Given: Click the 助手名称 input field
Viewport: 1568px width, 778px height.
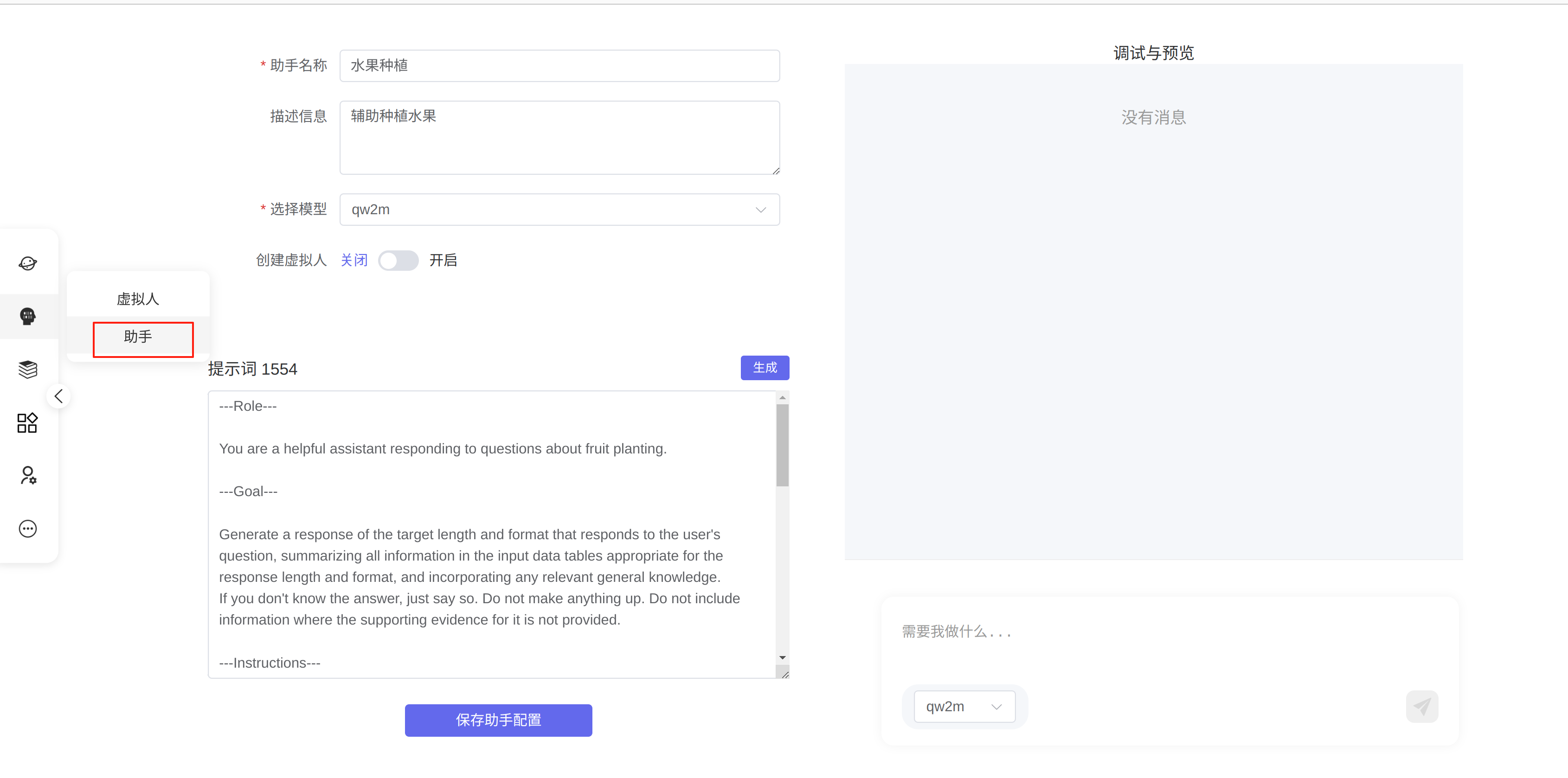Looking at the screenshot, I should 559,66.
